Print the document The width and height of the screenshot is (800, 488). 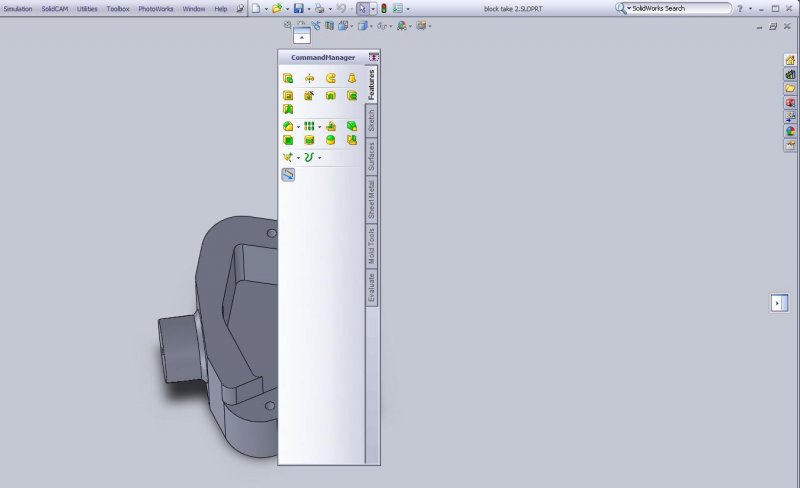coord(319,9)
